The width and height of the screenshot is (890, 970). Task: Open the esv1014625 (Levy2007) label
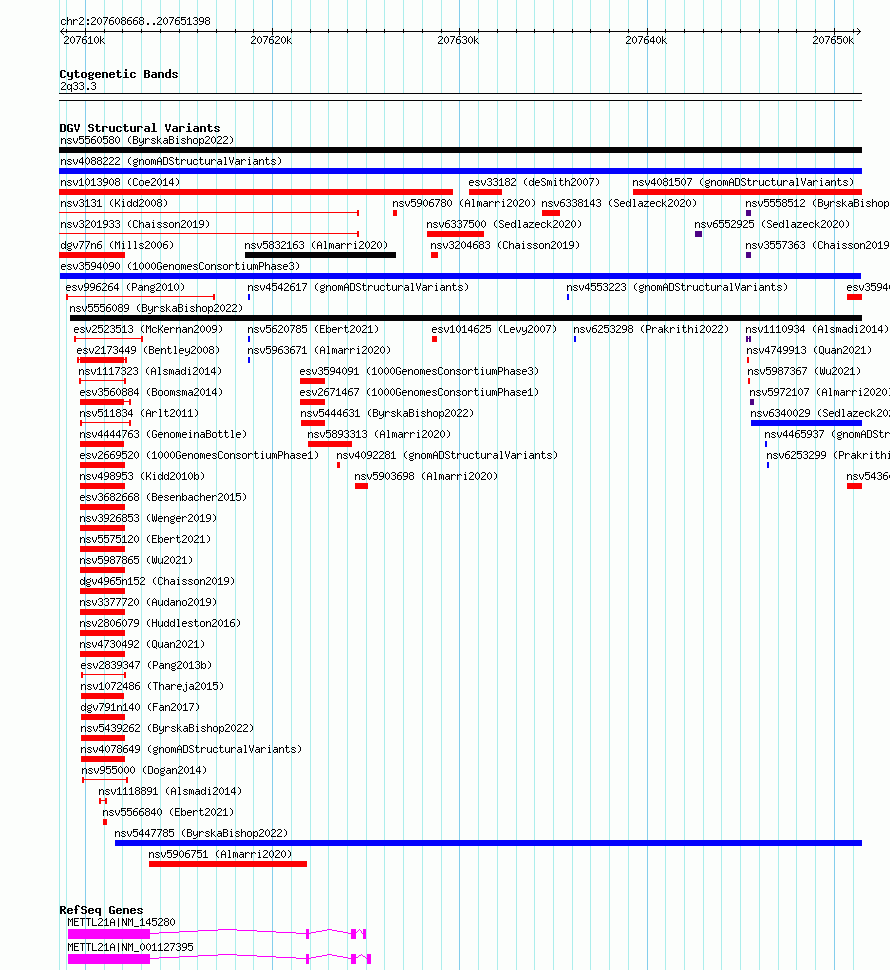pyautogui.click(x=494, y=330)
